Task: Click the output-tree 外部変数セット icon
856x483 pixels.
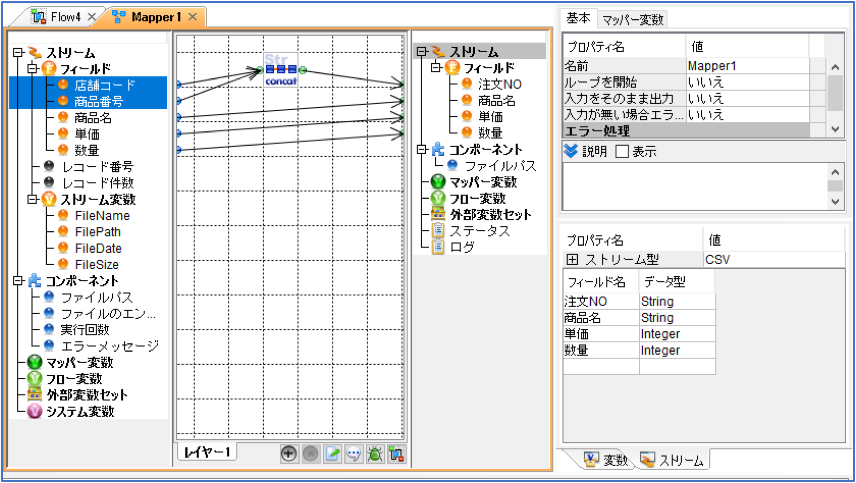Action: pyautogui.click(x=438, y=214)
